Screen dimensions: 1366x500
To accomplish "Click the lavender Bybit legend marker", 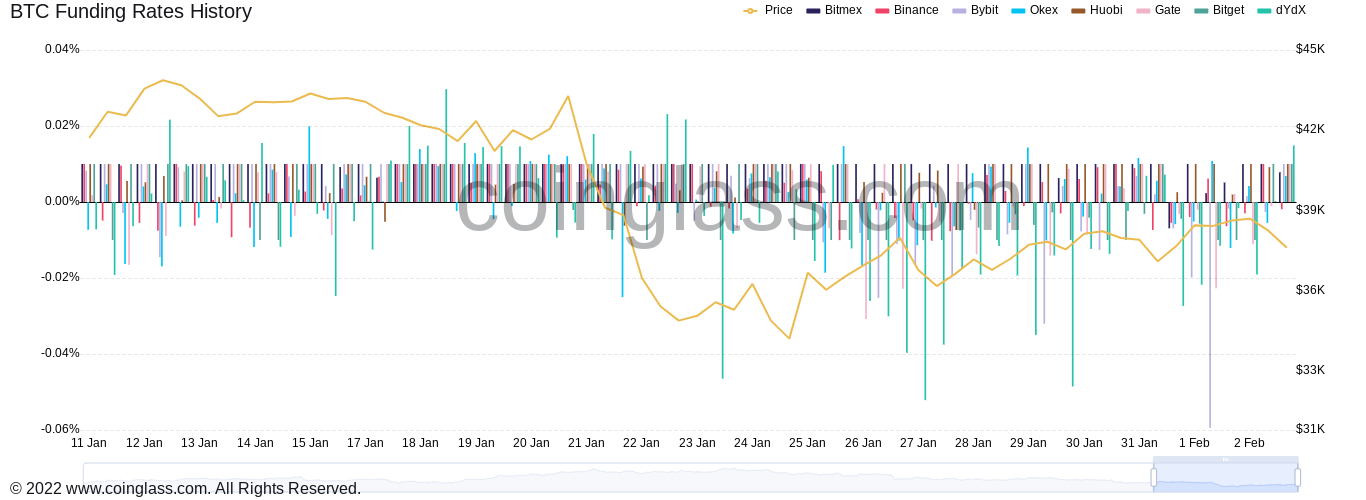I will (959, 10).
